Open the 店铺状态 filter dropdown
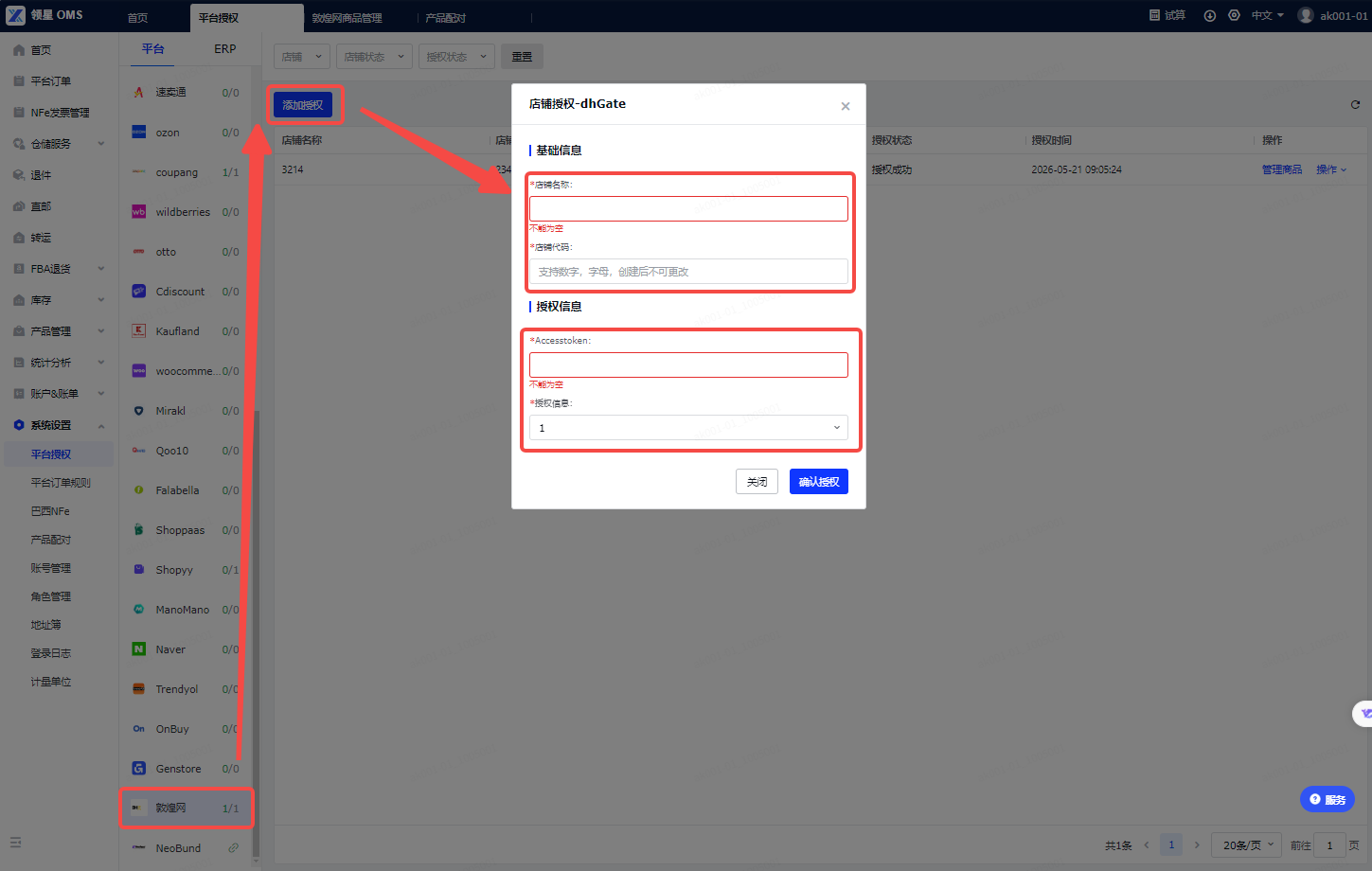Image resolution: width=1372 pixels, height=871 pixels. (x=374, y=57)
